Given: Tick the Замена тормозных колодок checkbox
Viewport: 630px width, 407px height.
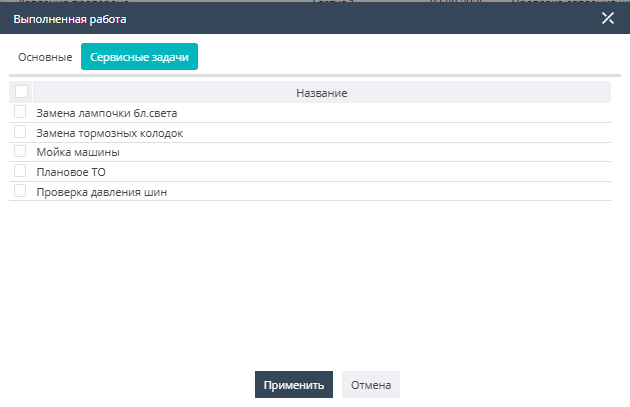Looking at the screenshot, I should pos(20,131).
